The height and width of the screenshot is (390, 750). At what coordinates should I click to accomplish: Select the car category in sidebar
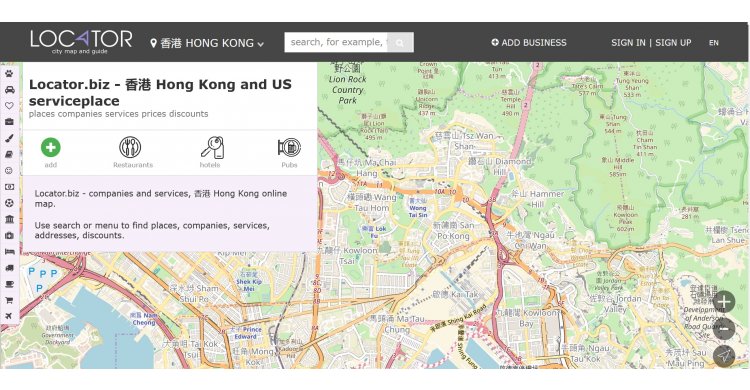click(x=9, y=90)
